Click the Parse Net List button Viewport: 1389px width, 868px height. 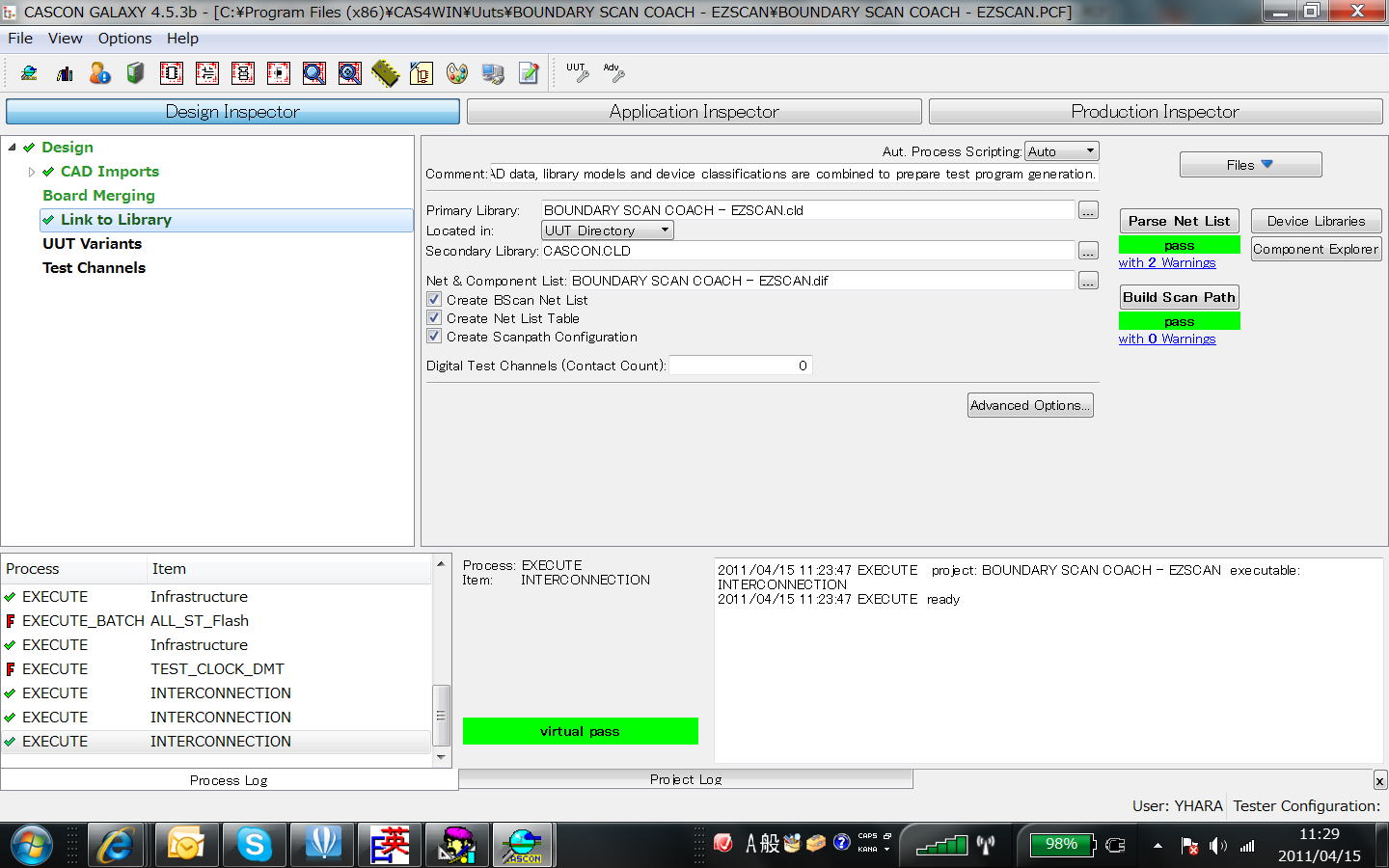1179,221
